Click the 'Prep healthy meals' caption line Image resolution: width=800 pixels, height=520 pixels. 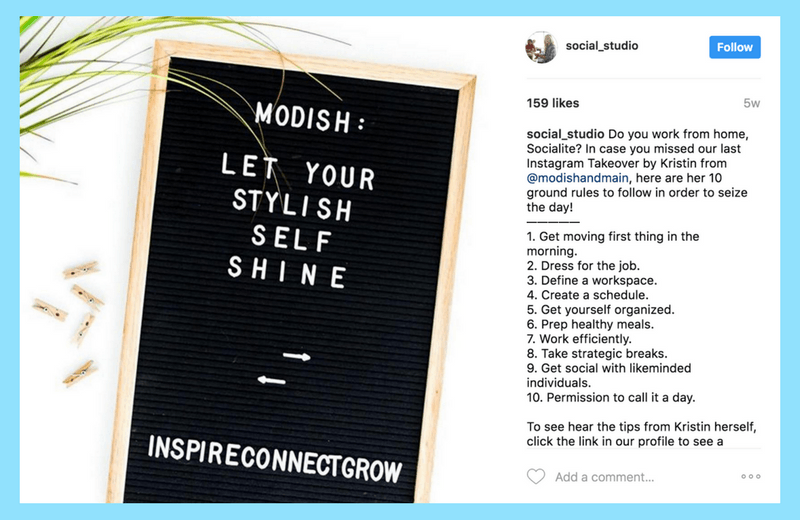click(590, 325)
